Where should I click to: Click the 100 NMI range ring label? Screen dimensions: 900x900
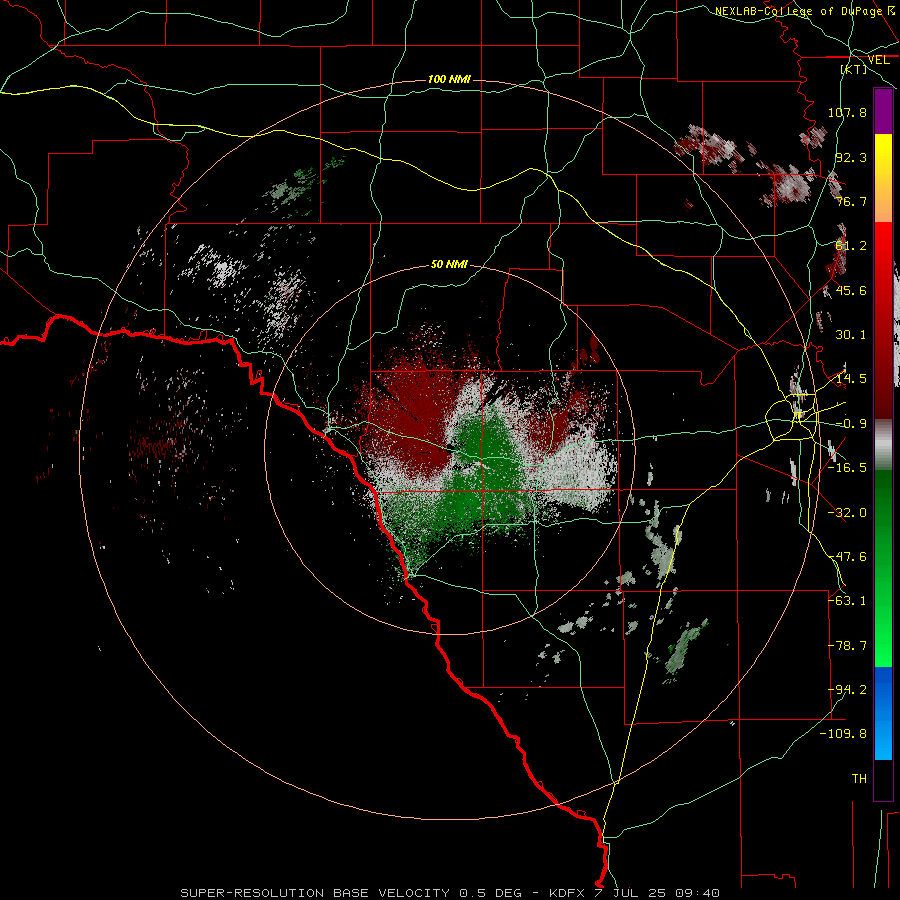[x=449, y=79]
